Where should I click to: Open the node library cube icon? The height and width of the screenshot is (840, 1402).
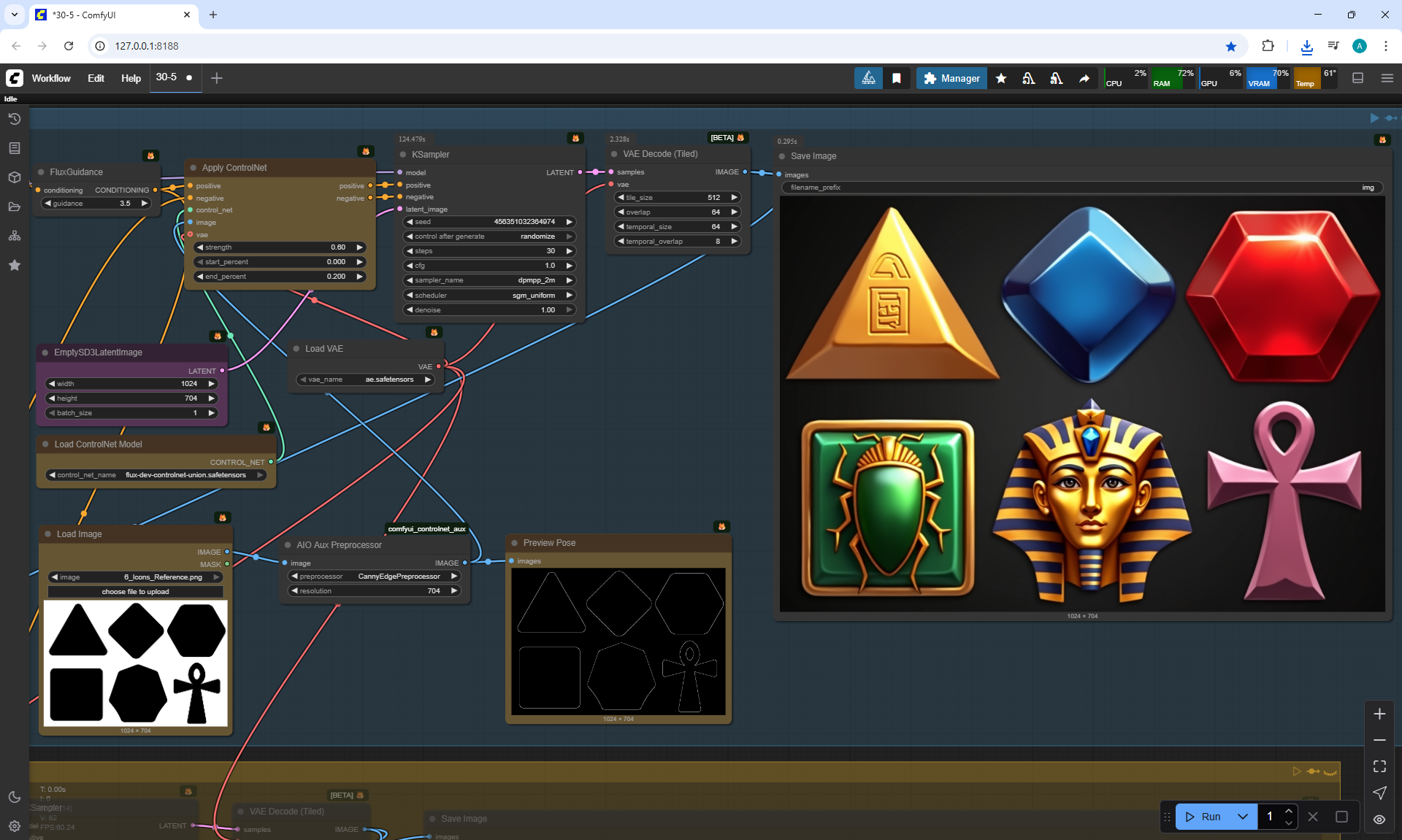pyautogui.click(x=14, y=177)
